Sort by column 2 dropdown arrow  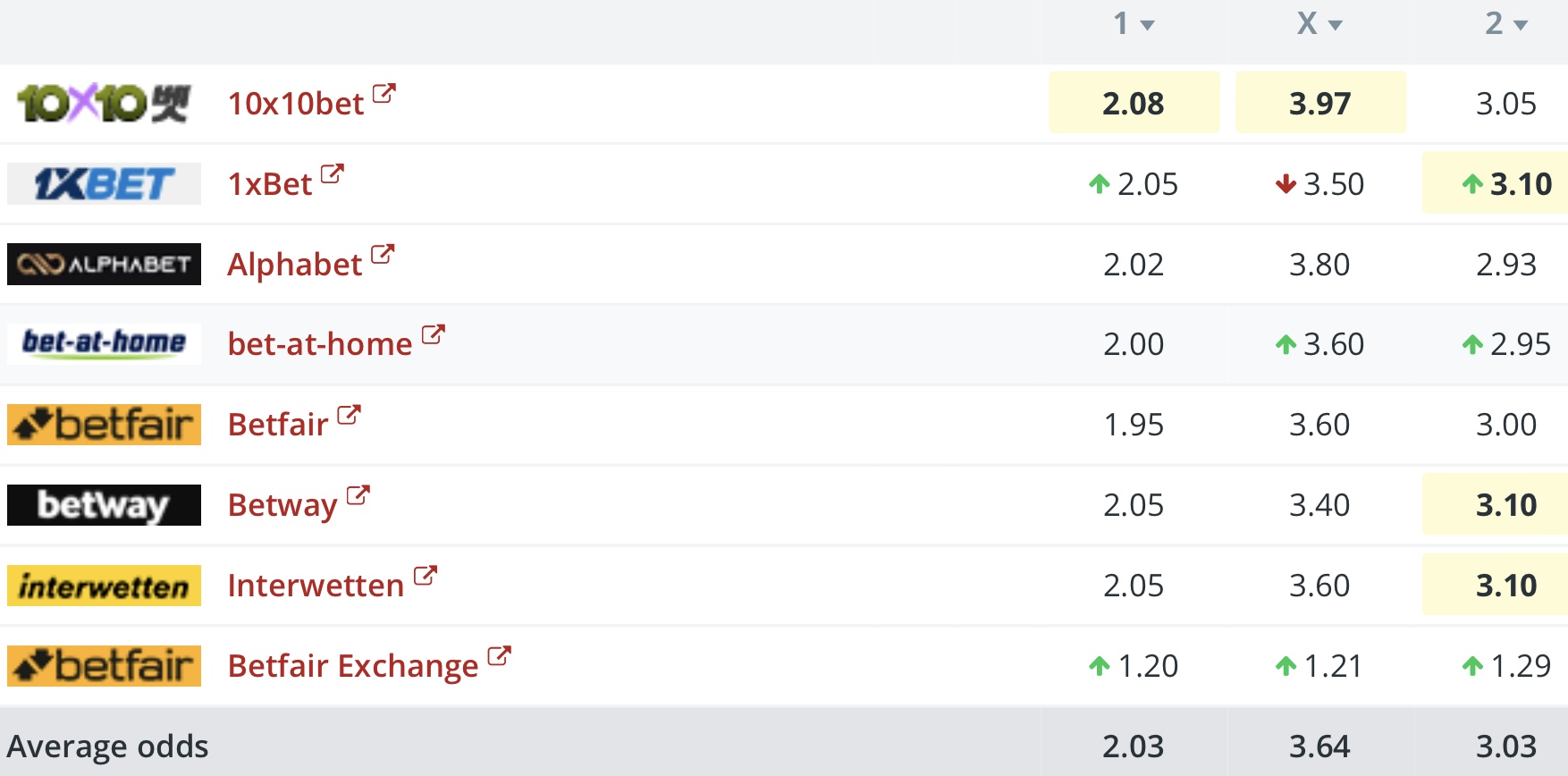click(x=1521, y=25)
